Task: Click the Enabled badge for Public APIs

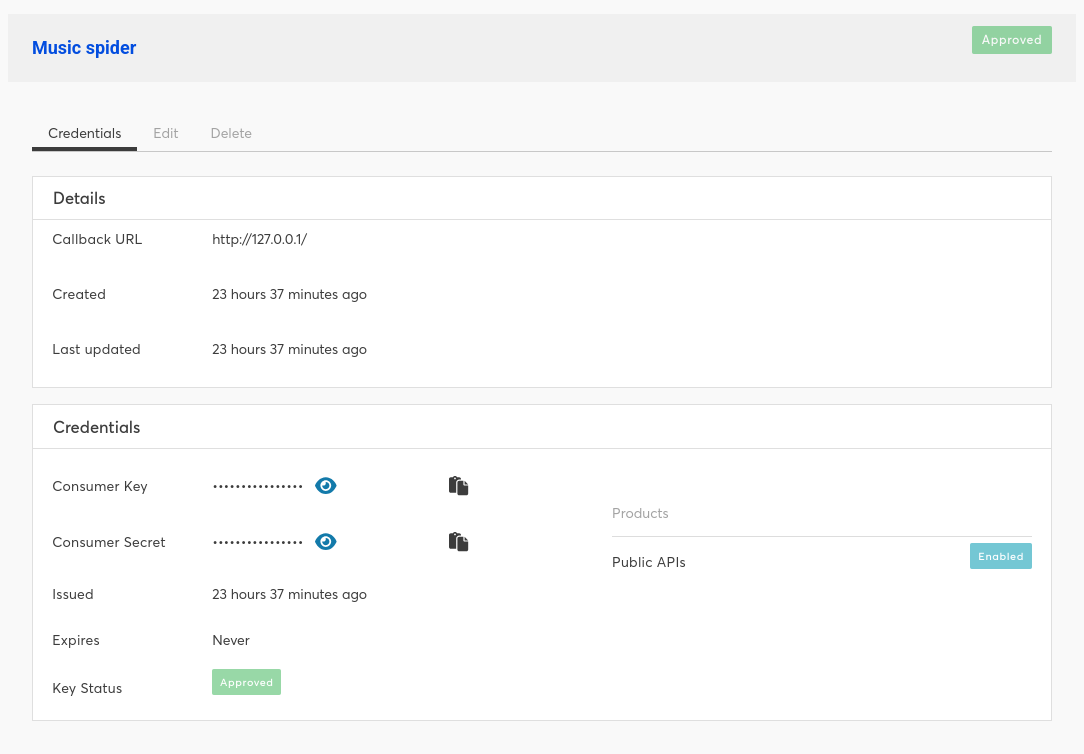Action: pos(1000,556)
